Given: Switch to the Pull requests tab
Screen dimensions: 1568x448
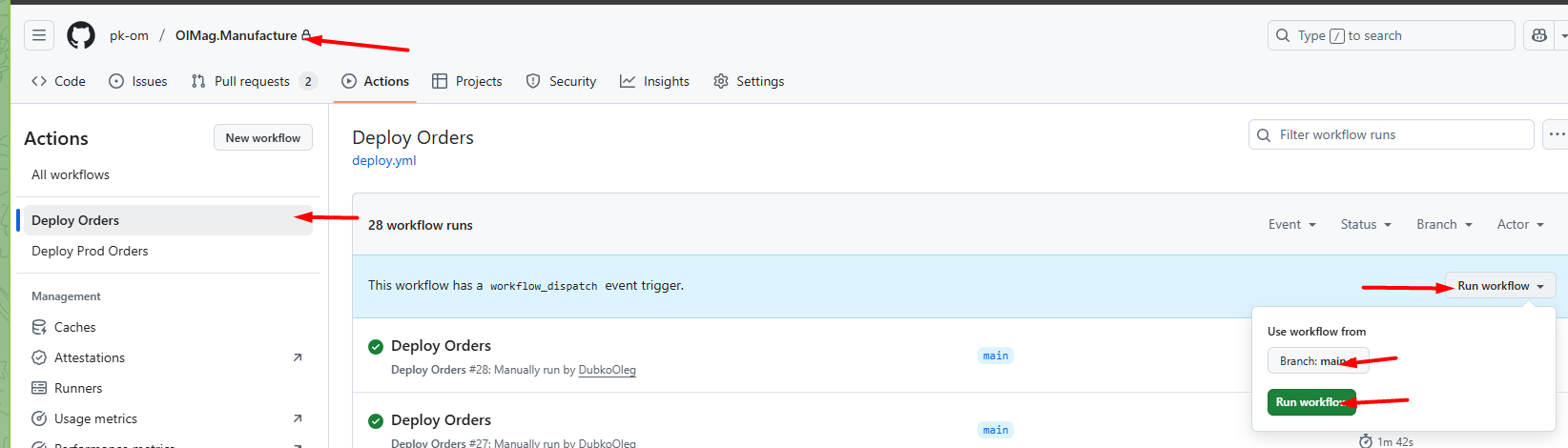Looking at the screenshot, I should [252, 82].
